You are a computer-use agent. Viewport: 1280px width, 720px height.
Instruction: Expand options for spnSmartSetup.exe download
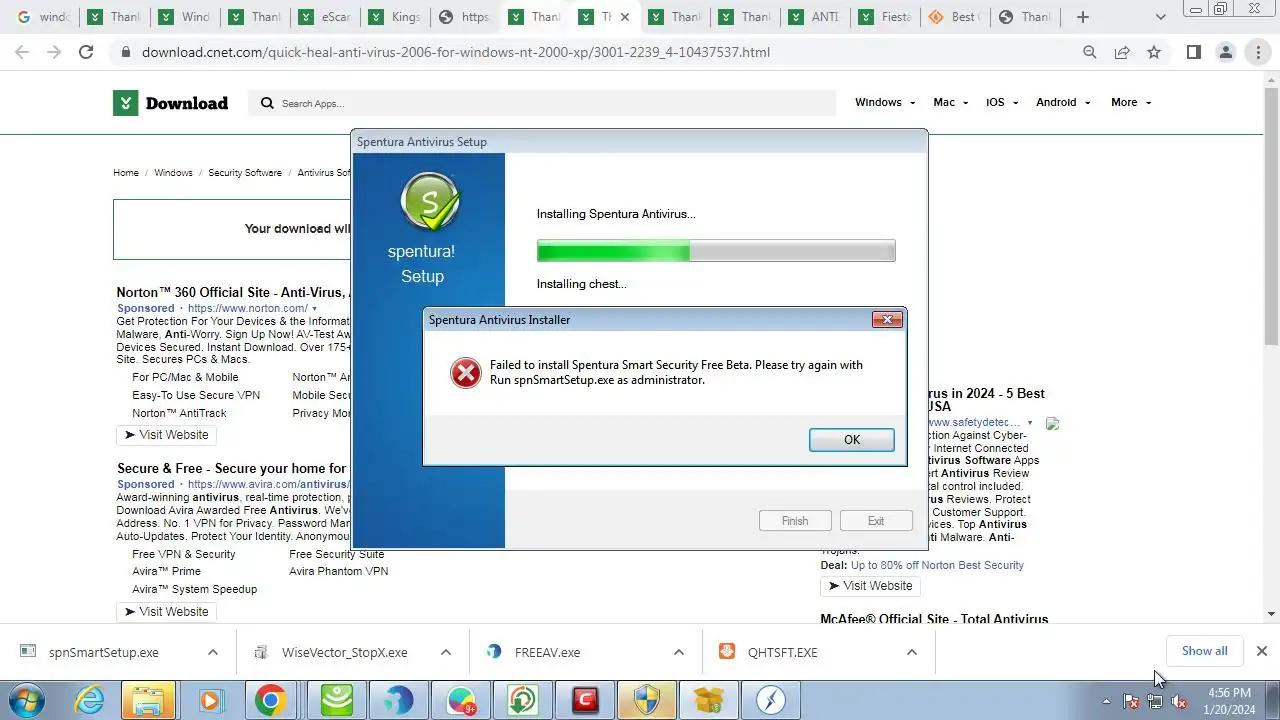pos(213,652)
